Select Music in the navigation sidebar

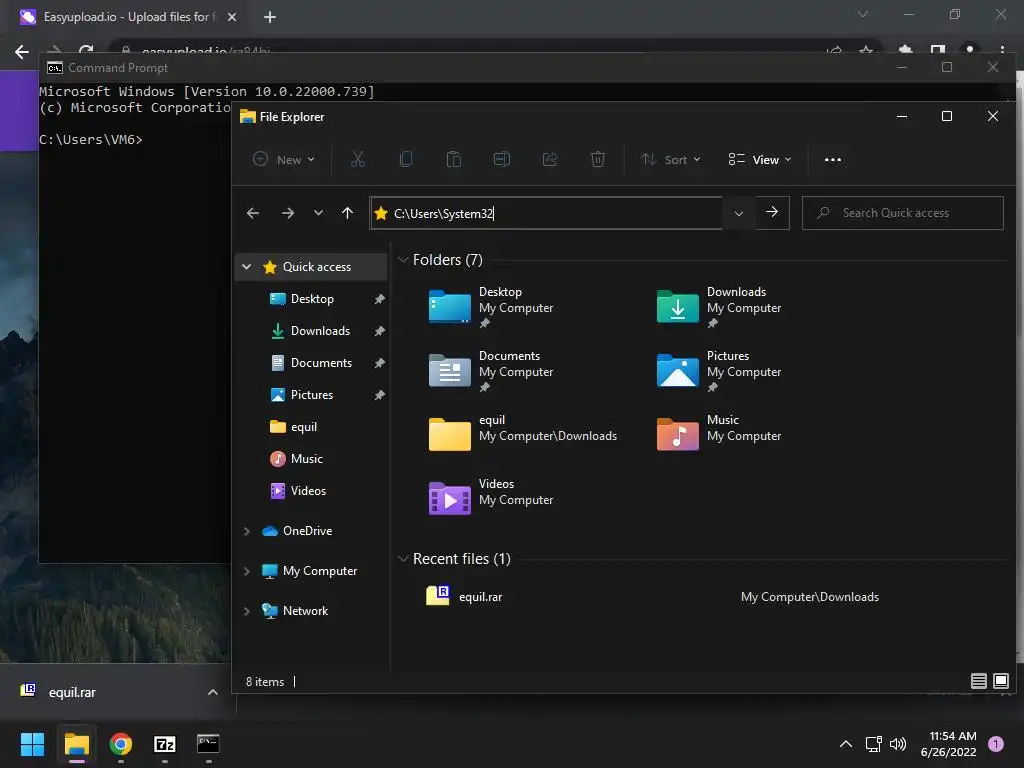(x=307, y=459)
